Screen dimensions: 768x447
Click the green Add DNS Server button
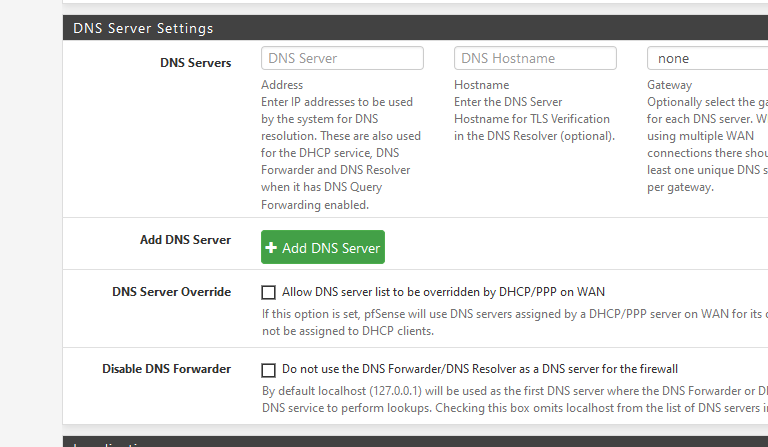(x=323, y=247)
